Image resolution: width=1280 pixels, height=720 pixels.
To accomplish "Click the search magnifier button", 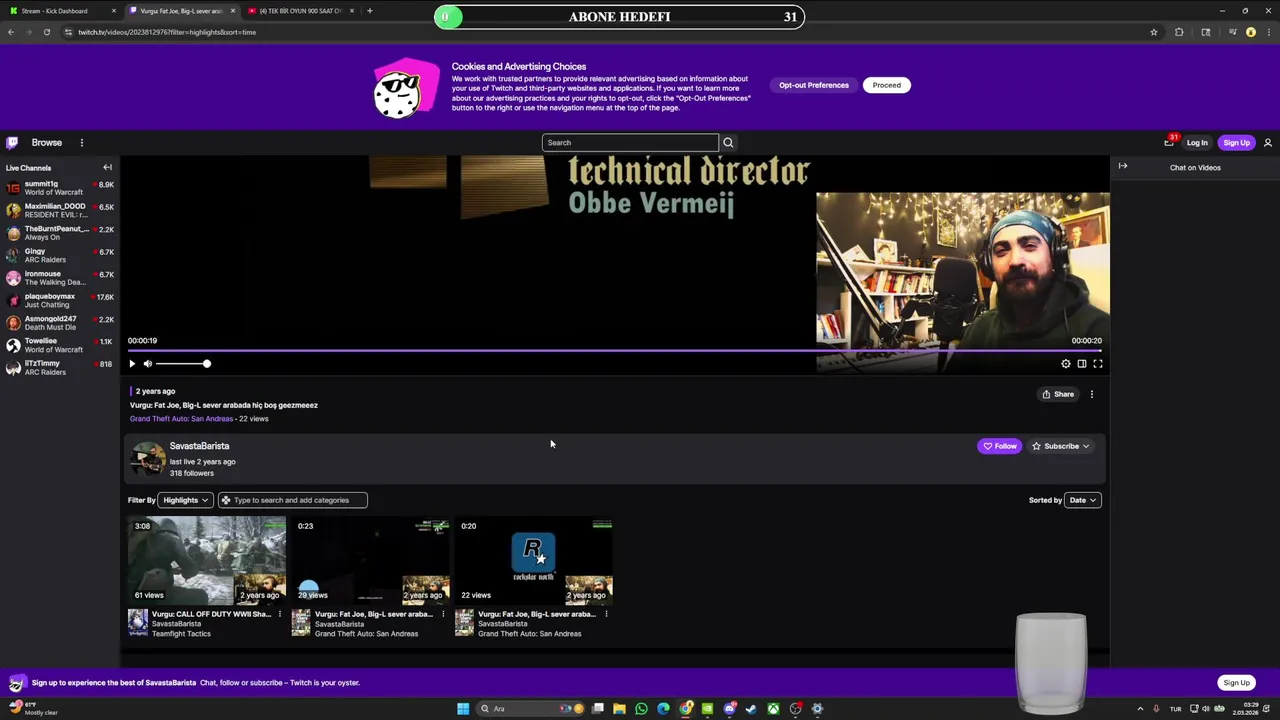I will coord(728,143).
